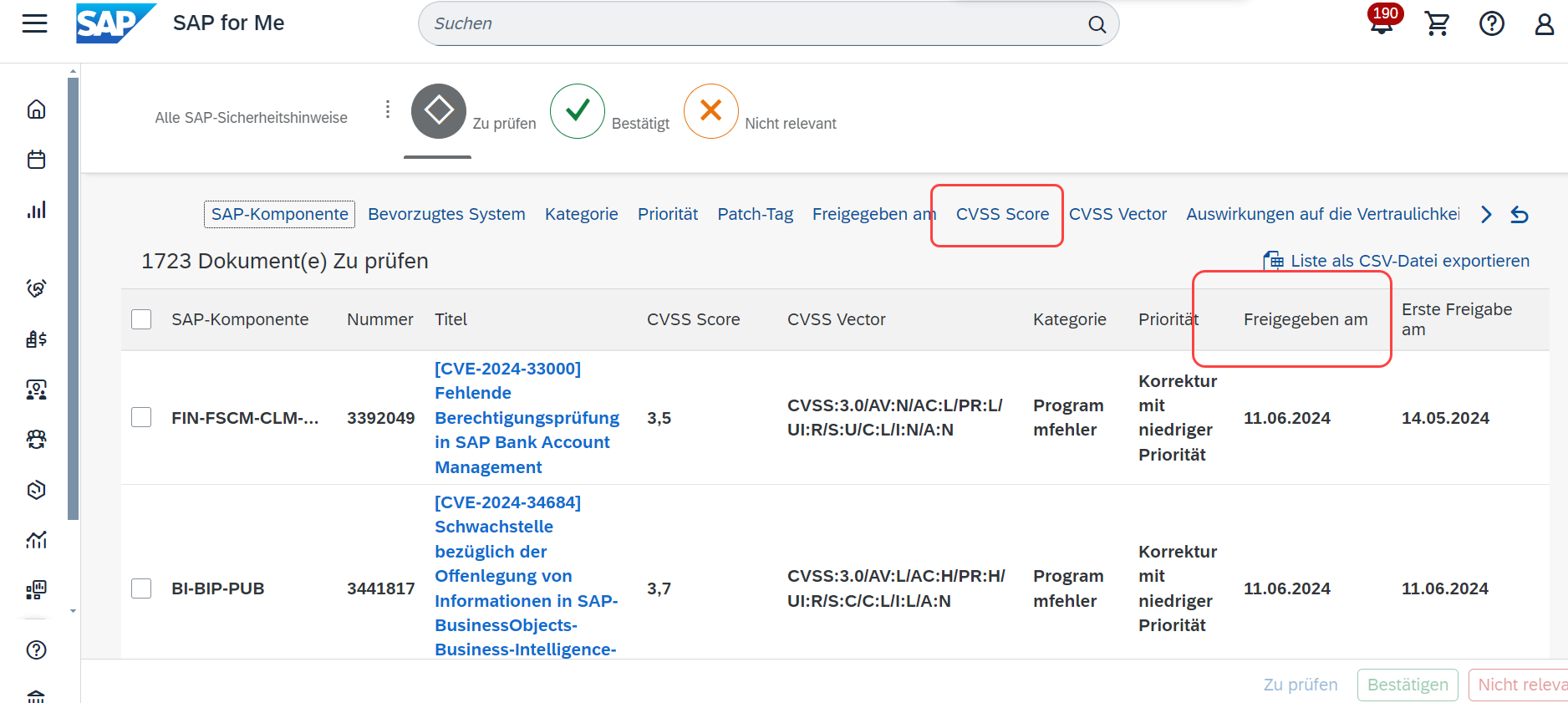Open the SAP-Komponente filter
The height and width of the screenshot is (703, 1568).
tap(280, 214)
